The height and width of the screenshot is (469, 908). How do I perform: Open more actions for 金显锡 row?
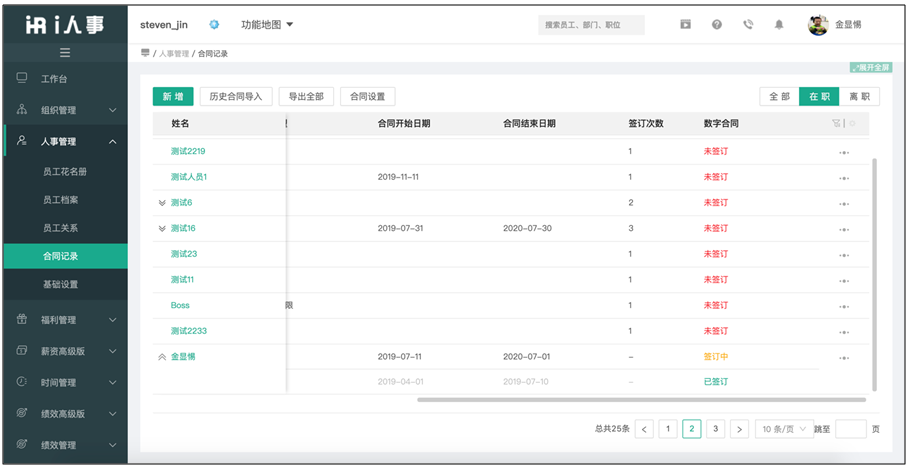click(844, 358)
